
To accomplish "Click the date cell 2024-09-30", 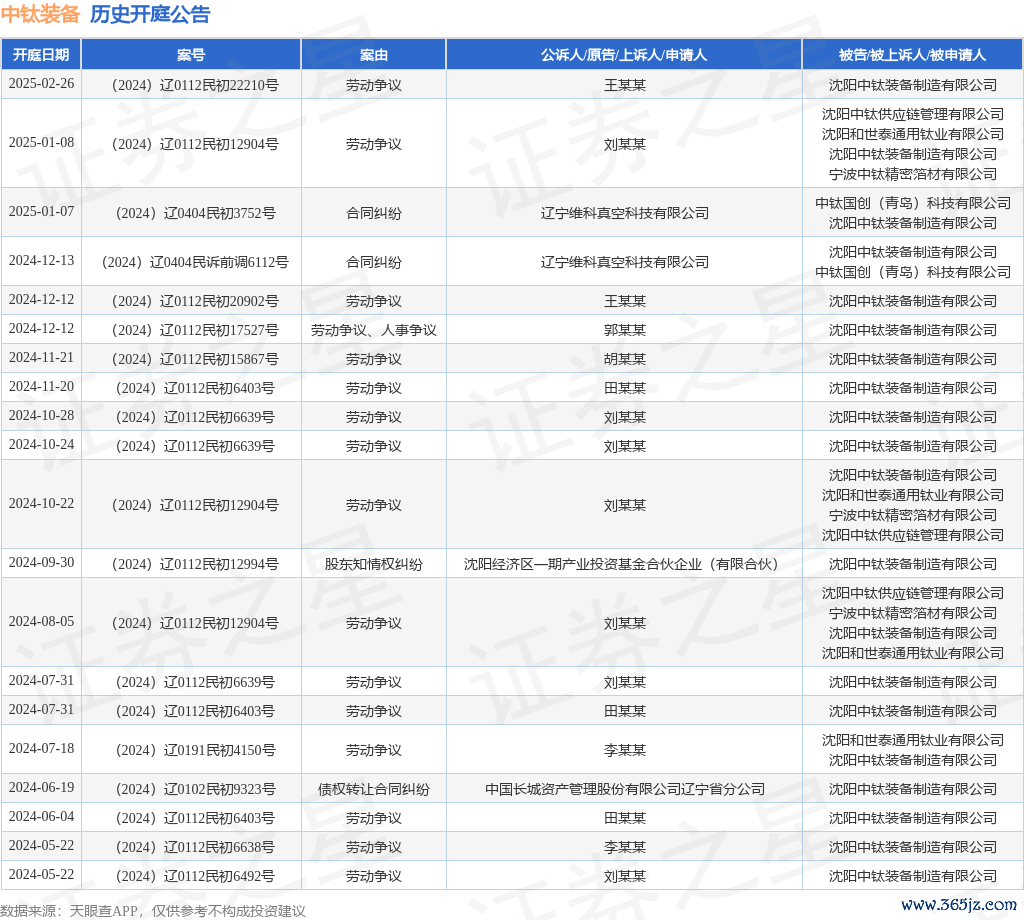I will coord(41,563).
